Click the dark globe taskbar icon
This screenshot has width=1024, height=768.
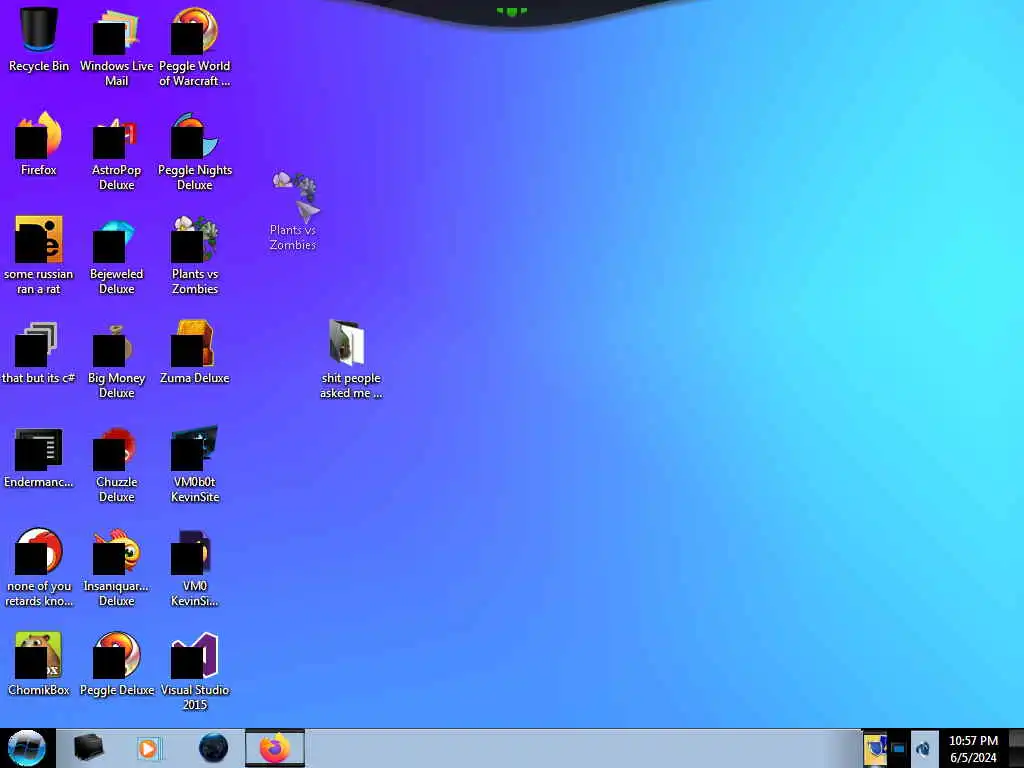click(213, 748)
